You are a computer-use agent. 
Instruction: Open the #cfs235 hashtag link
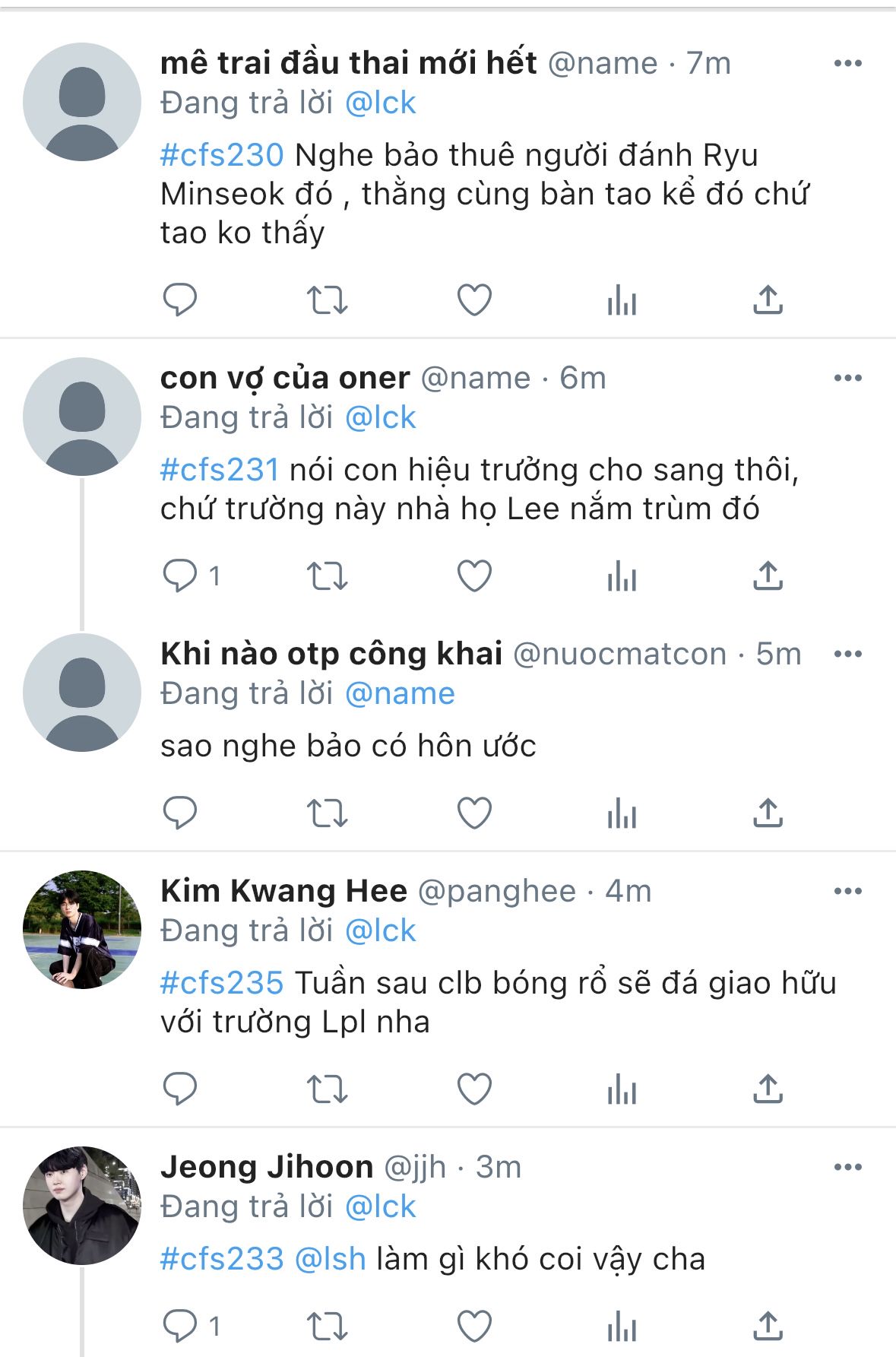pos(222,983)
